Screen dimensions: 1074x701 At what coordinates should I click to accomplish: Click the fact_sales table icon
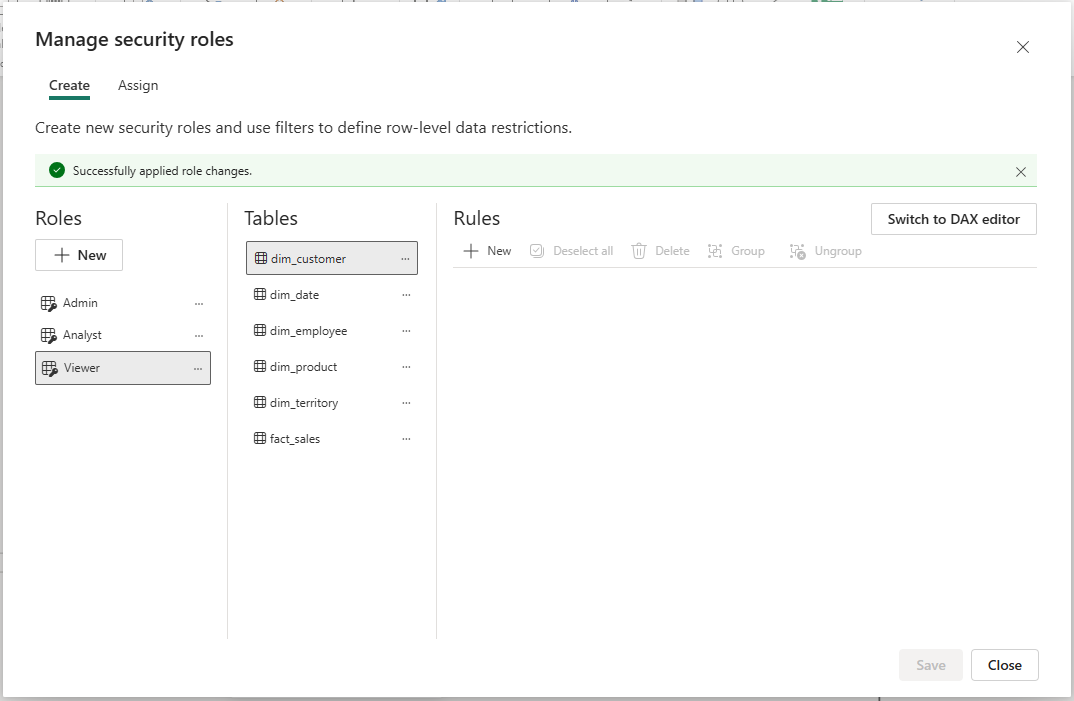[260, 438]
